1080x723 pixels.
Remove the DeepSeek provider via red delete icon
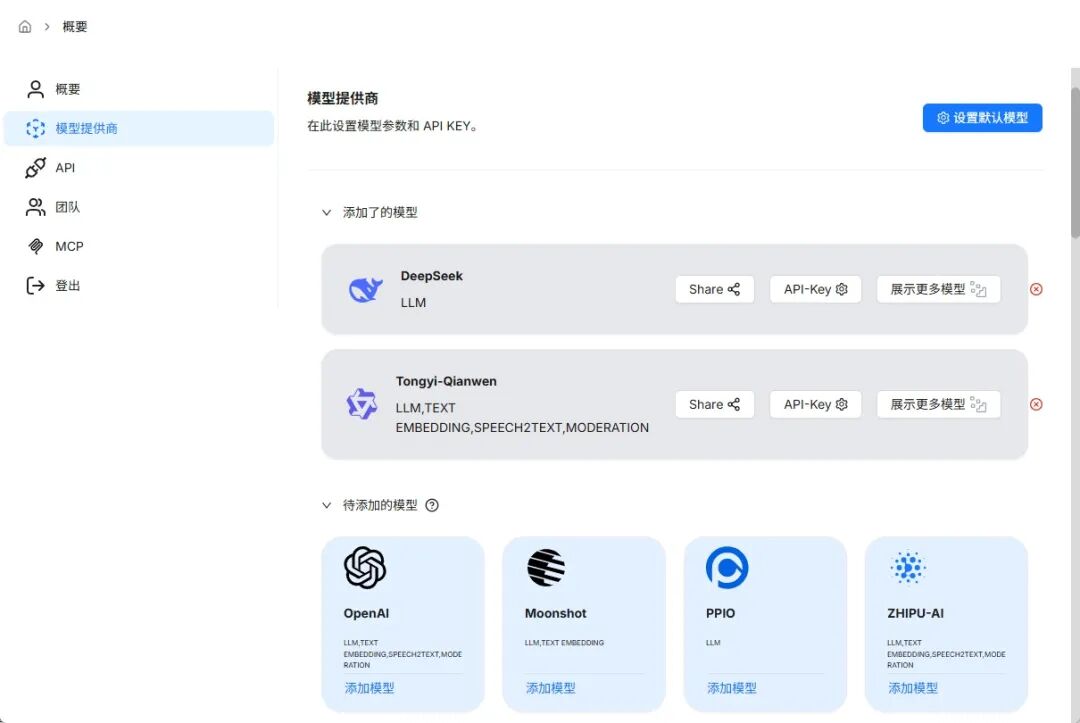(1036, 289)
